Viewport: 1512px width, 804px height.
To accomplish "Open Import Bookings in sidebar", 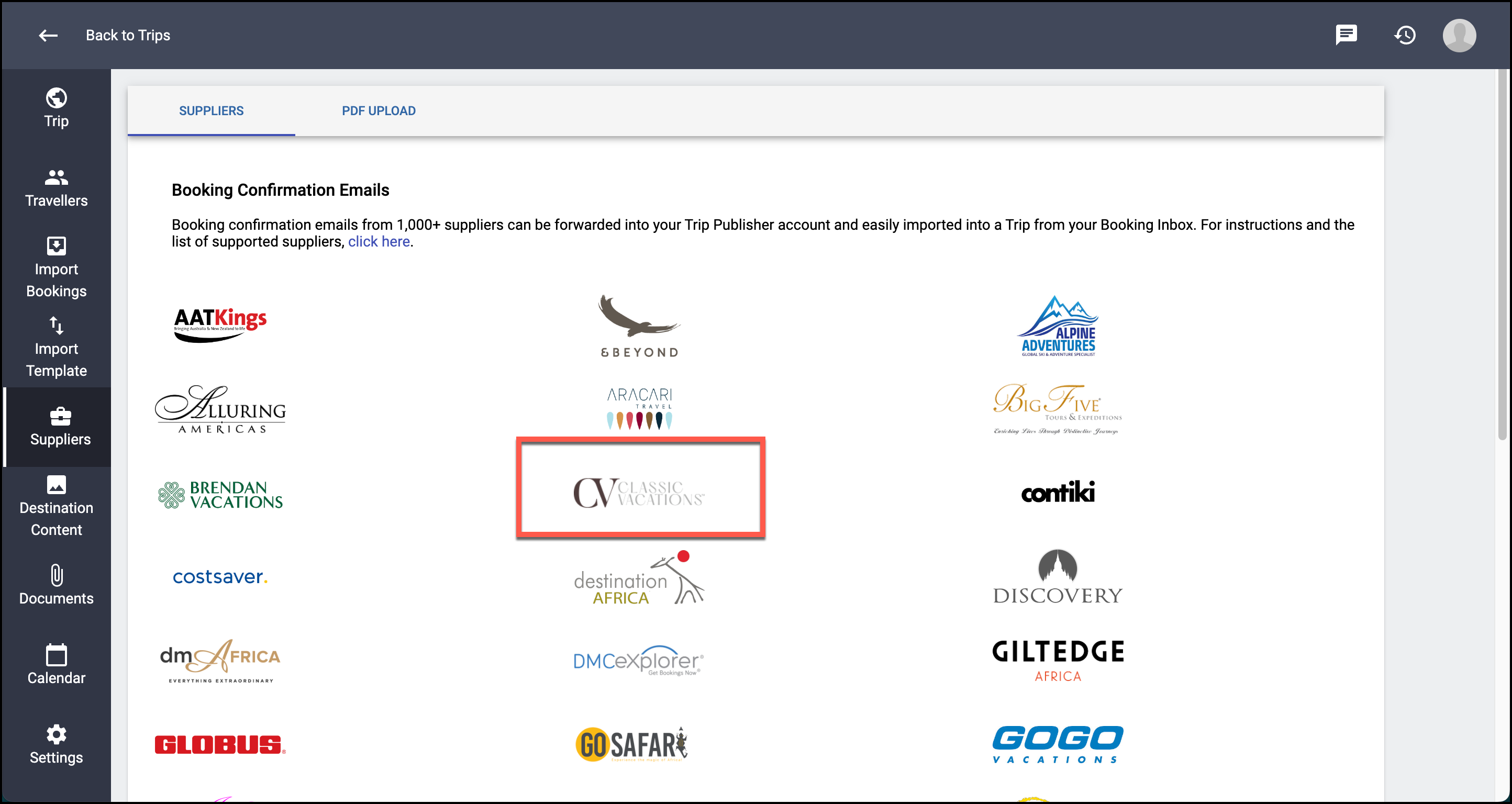I will tap(57, 267).
